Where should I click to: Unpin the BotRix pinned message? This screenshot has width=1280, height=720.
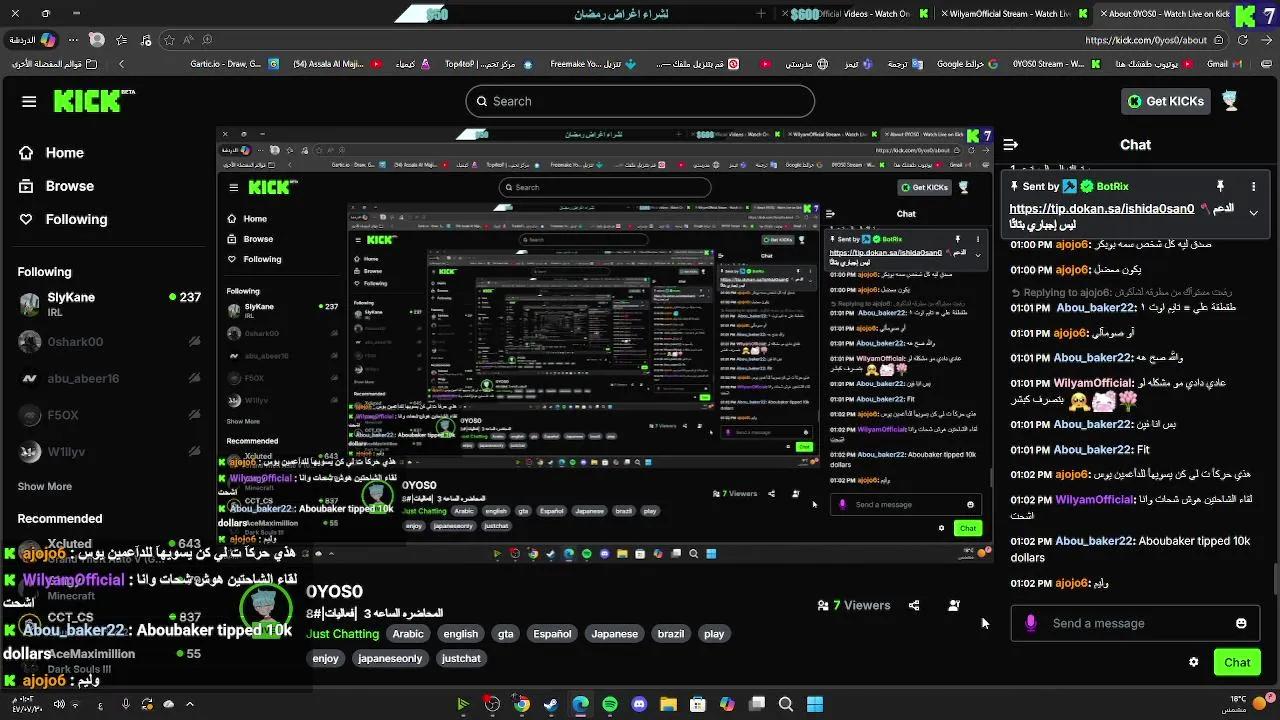click(x=1220, y=187)
